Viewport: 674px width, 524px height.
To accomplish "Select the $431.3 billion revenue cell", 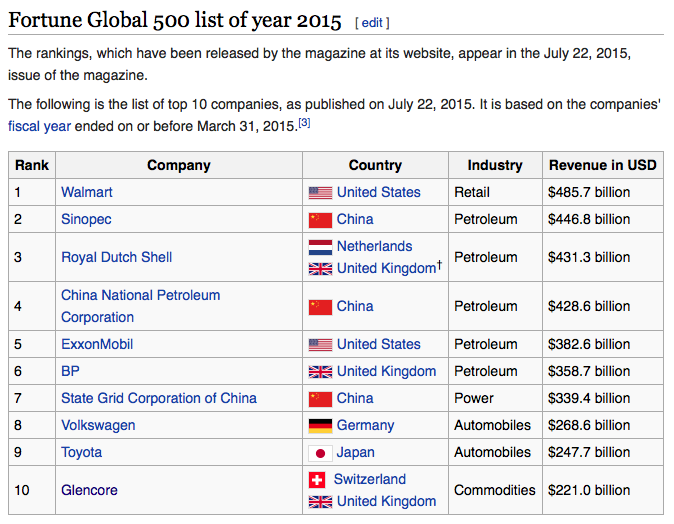I will pos(603,257).
